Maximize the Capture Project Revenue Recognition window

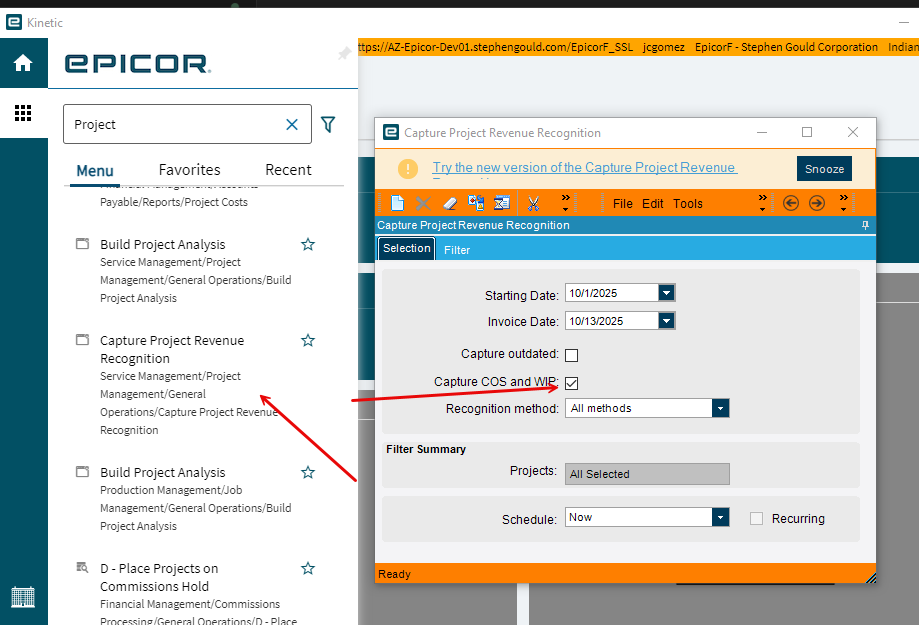807,133
